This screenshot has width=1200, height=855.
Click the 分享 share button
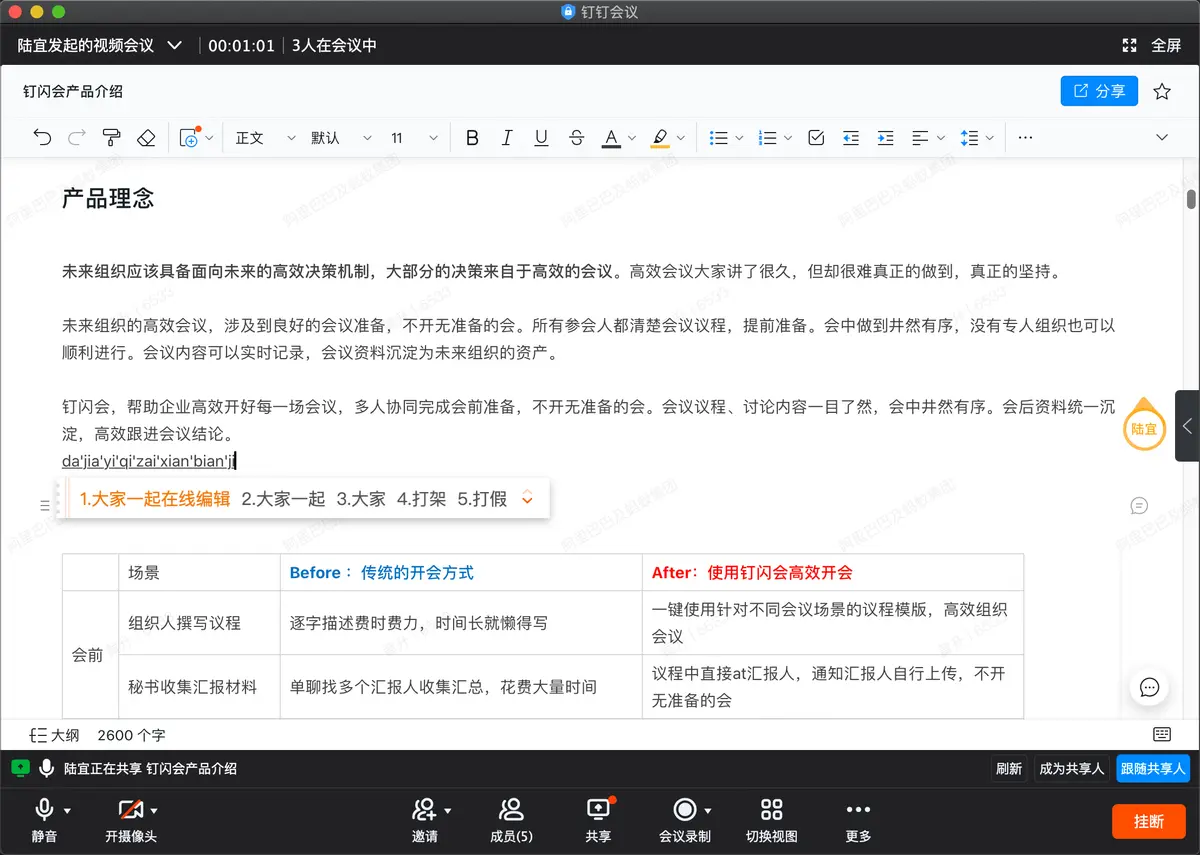coord(1099,90)
